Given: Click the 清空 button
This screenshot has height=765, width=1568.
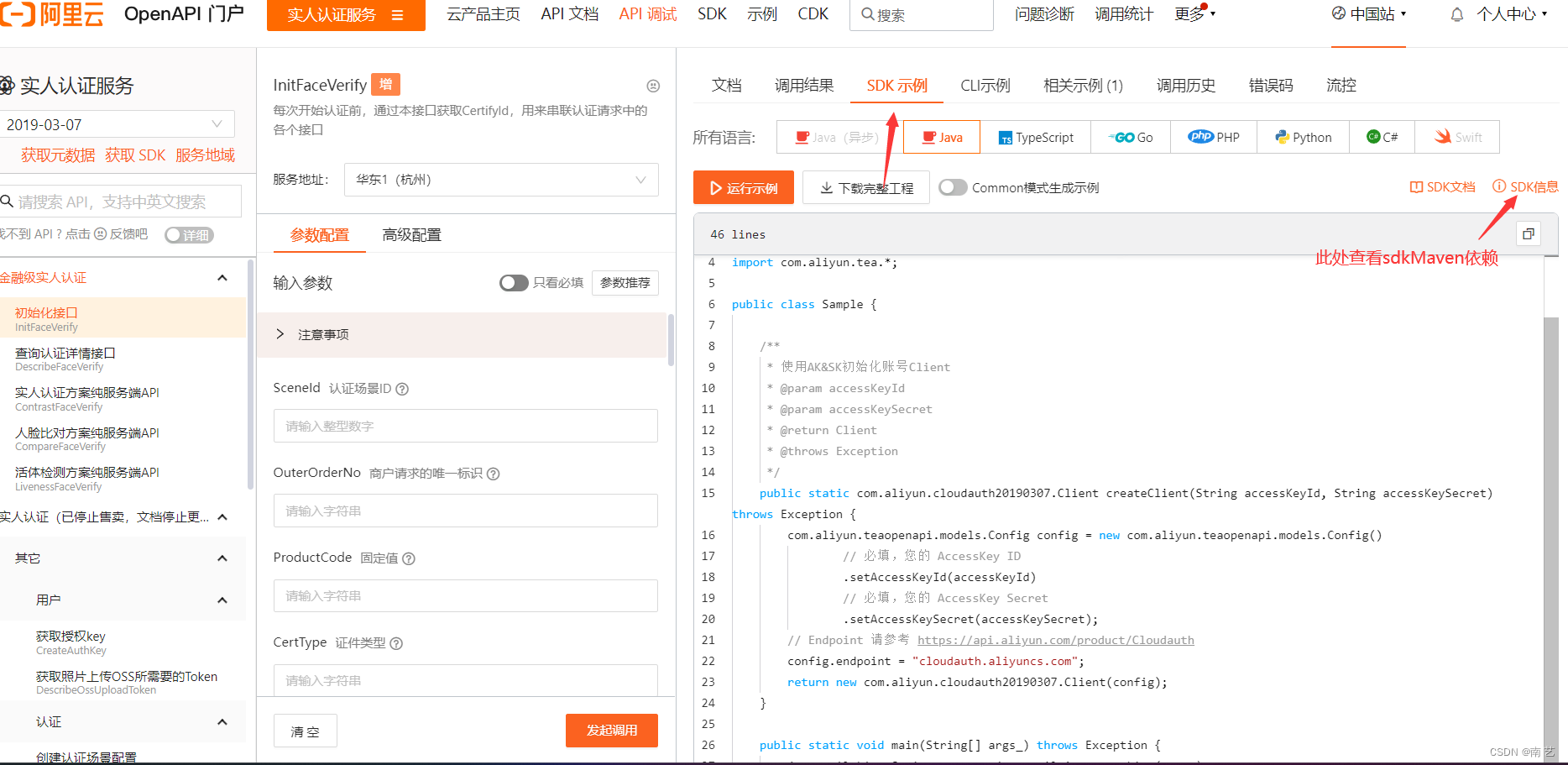Looking at the screenshot, I should (x=306, y=731).
